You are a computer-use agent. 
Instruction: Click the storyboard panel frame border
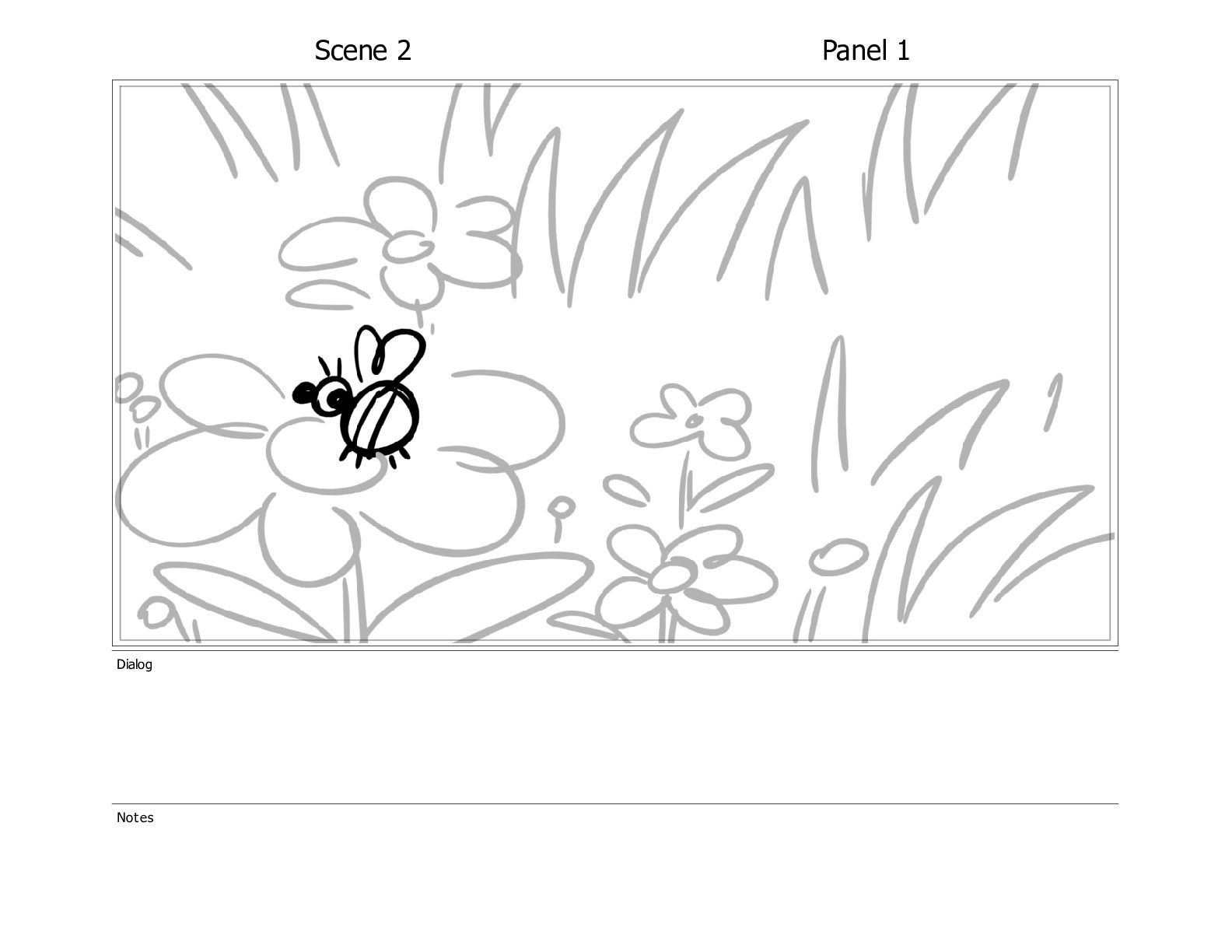tap(614, 81)
